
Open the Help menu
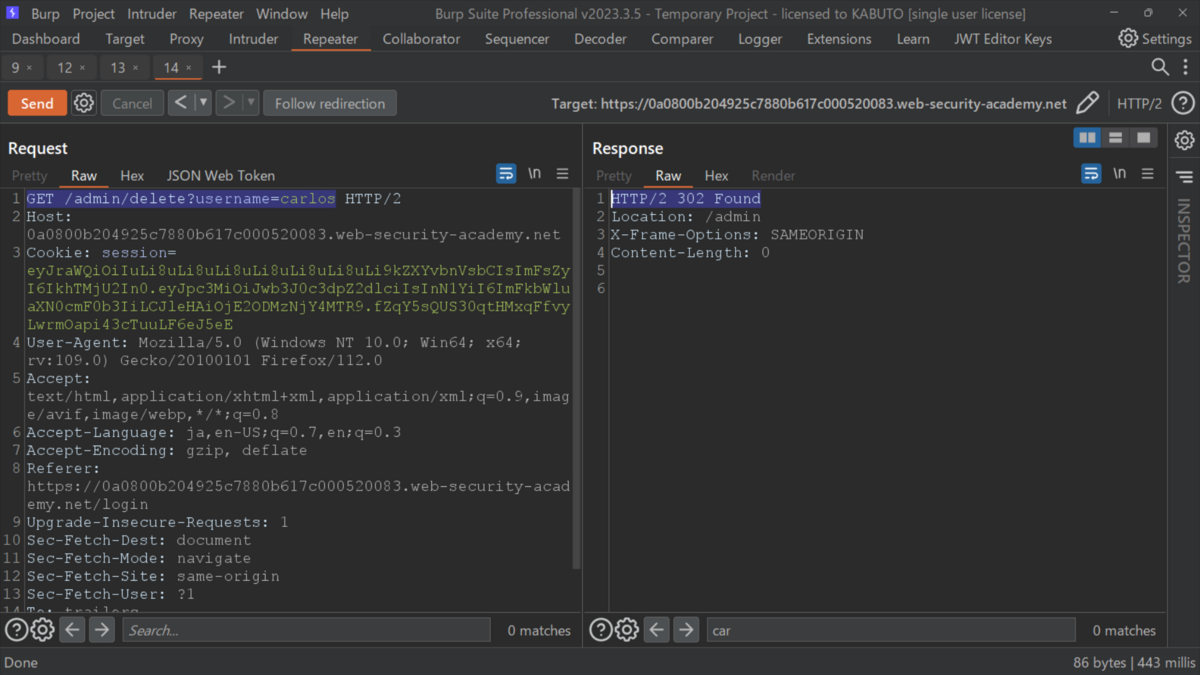tap(334, 14)
